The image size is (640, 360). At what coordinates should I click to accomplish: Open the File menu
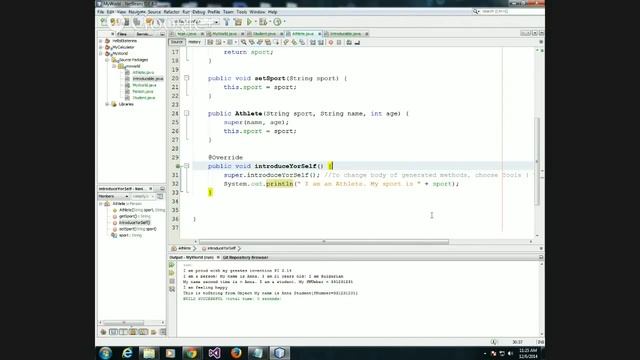coord(100,12)
